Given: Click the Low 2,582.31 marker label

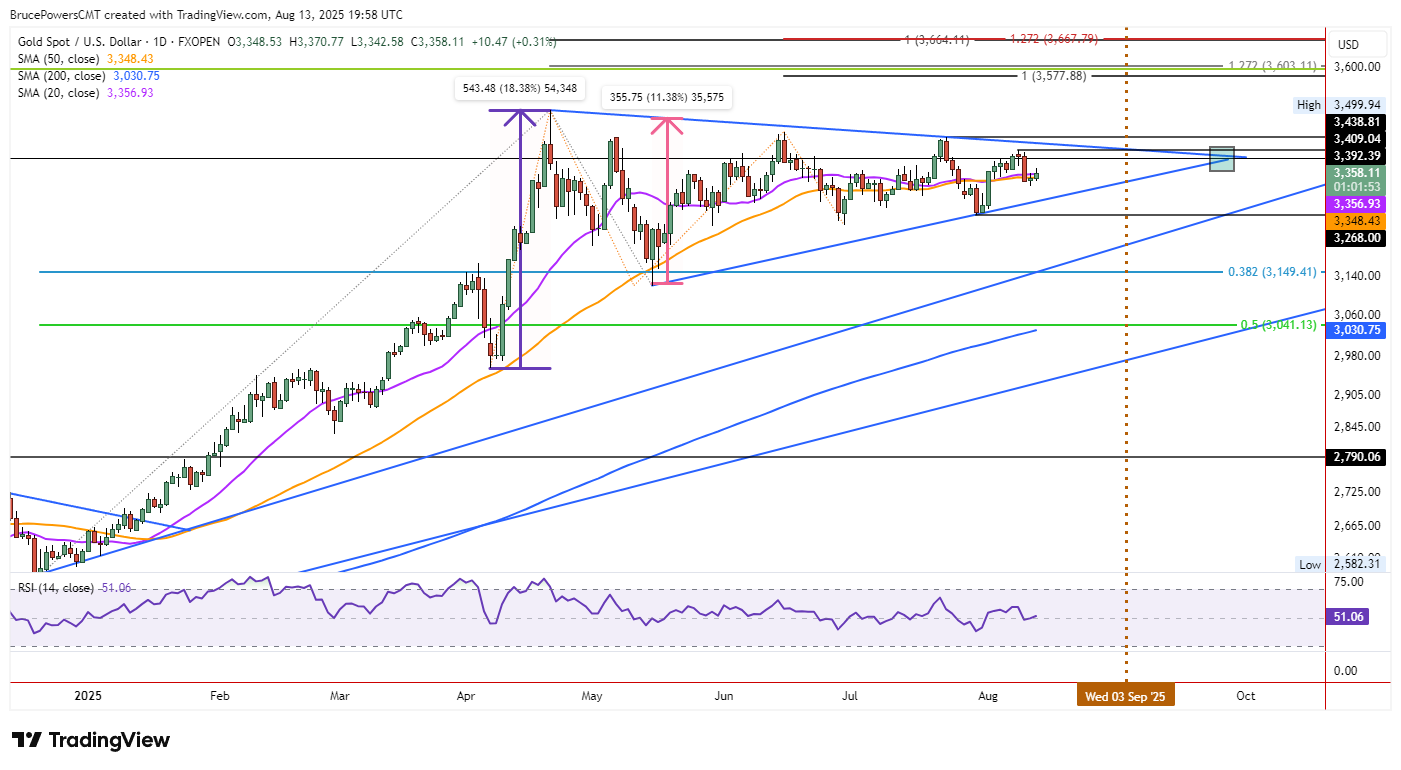Looking at the screenshot, I should coord(1340,565).
